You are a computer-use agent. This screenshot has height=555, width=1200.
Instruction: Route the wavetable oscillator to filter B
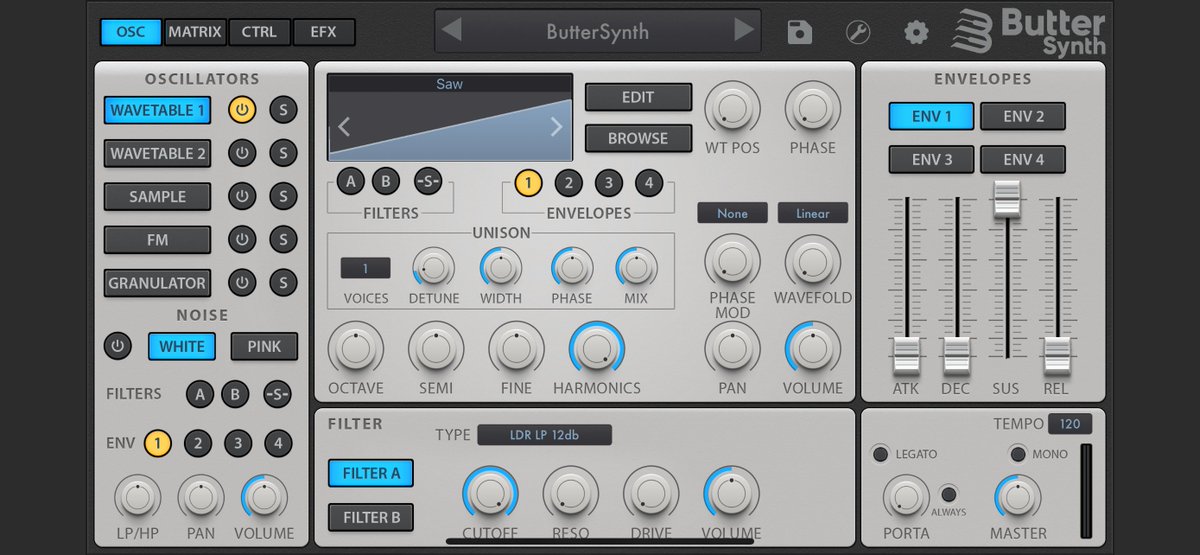386,182
